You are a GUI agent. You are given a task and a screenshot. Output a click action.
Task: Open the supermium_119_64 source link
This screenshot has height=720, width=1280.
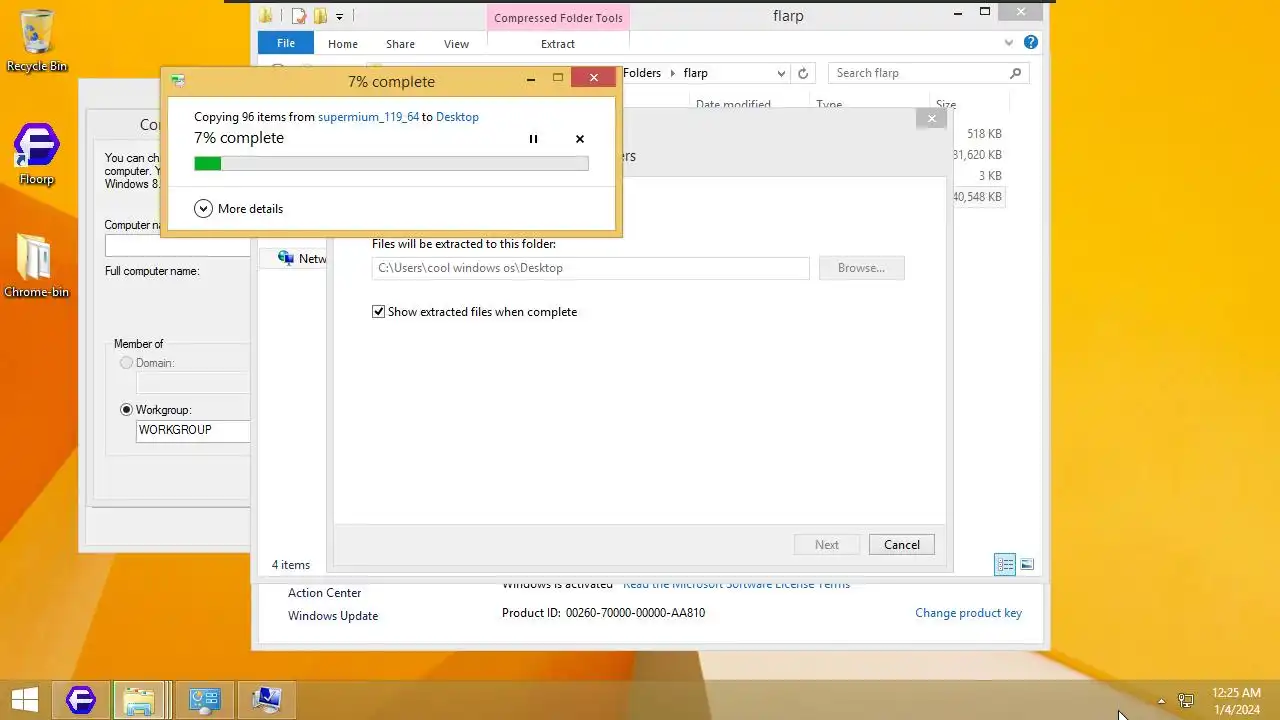coord(368,117)
